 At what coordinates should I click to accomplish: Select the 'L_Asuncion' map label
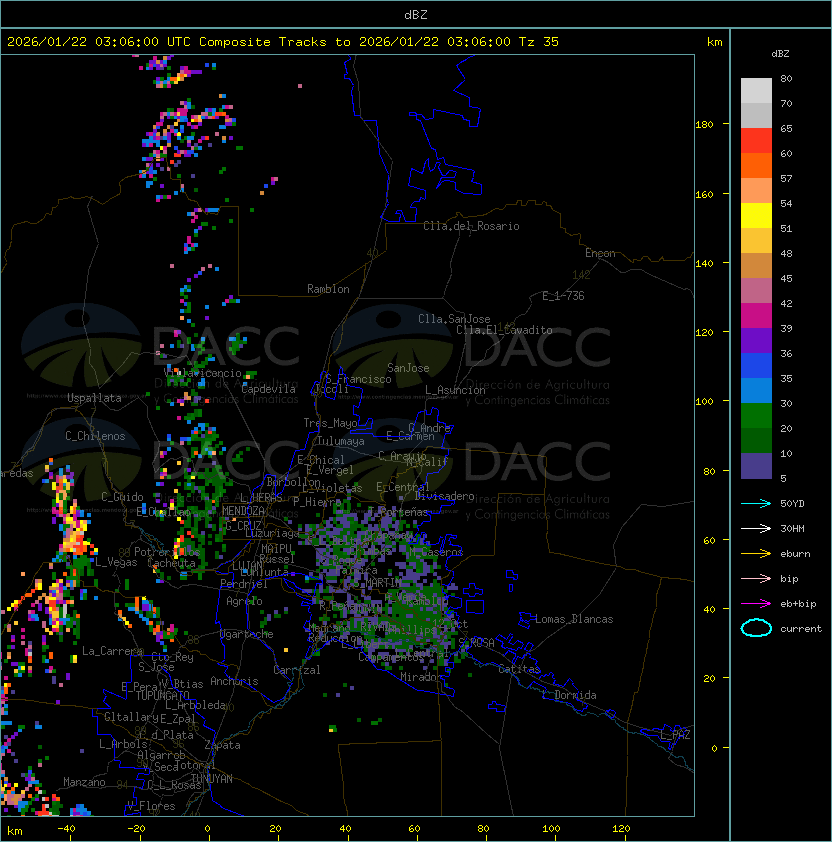455,390
